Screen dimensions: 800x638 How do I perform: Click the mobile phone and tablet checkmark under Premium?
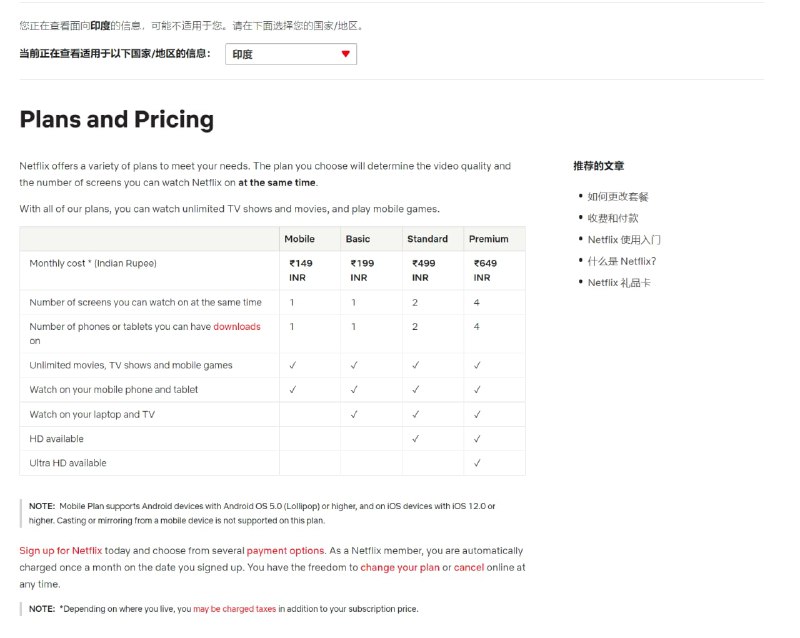(477, 389)
